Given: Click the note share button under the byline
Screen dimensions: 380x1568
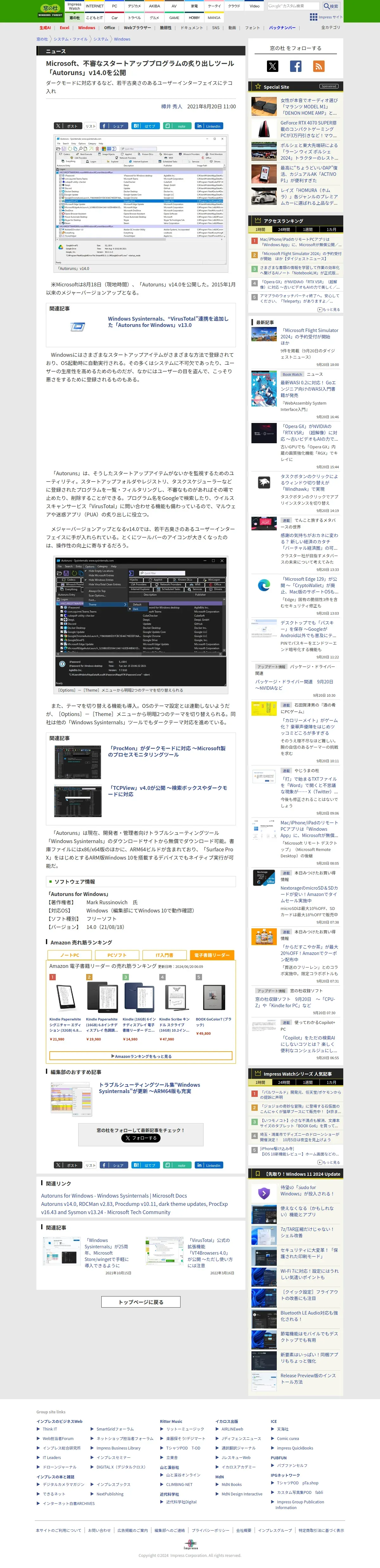Looking at the screenshot, I should click(x=177, y=126).
